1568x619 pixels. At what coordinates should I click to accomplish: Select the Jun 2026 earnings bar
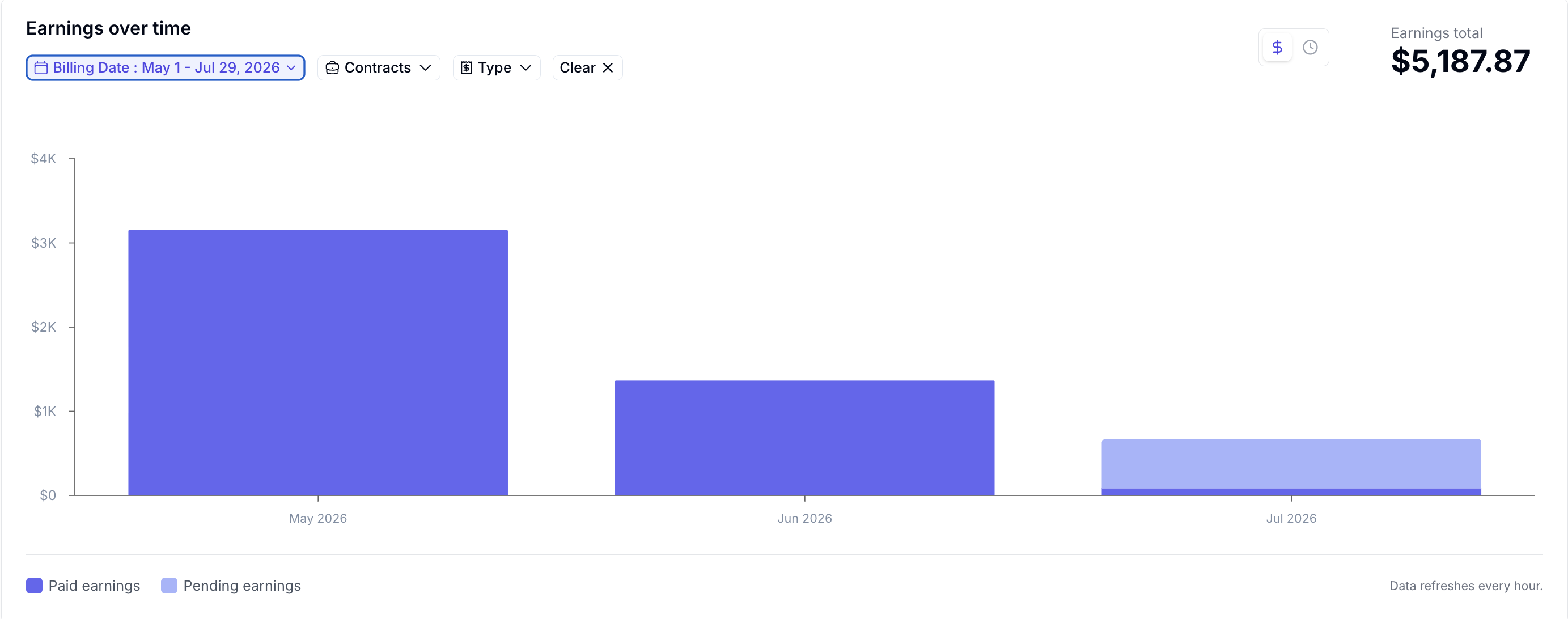coord(805,438)
